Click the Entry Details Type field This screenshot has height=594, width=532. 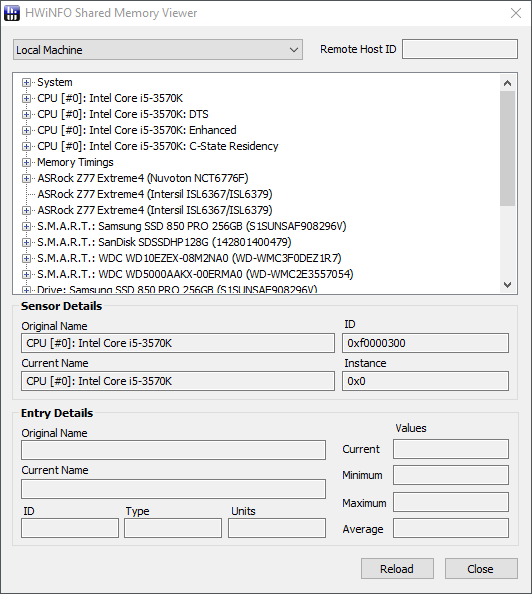pos(173,528)
